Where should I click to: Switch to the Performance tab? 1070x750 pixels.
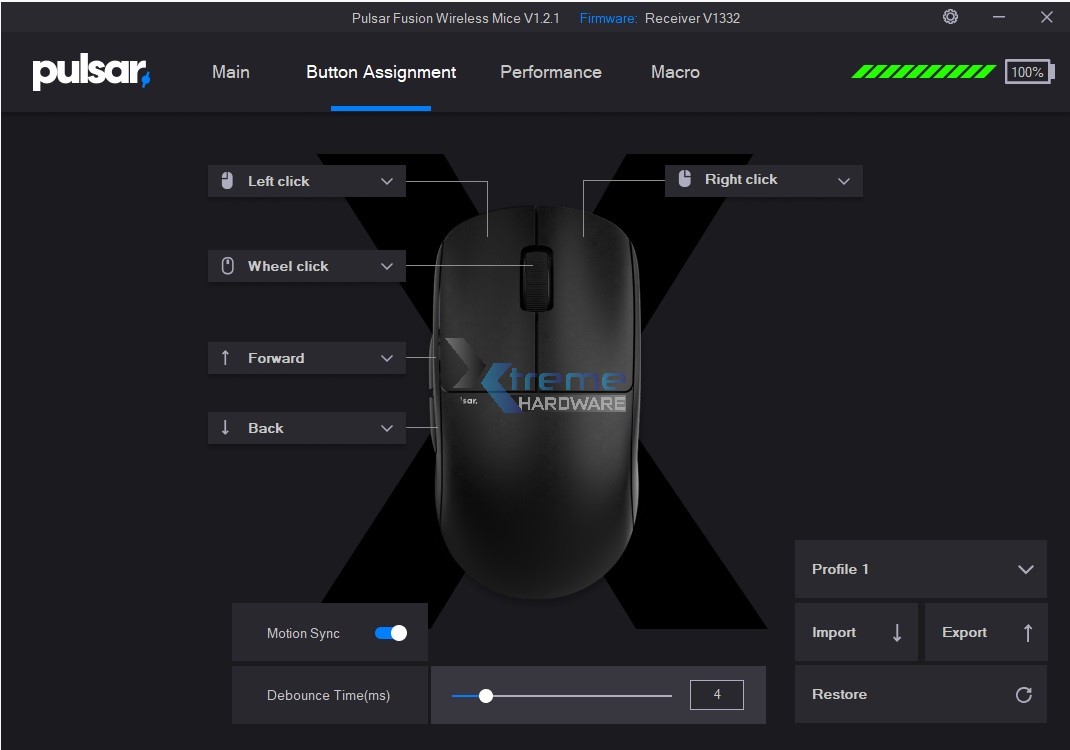(550, 72)
